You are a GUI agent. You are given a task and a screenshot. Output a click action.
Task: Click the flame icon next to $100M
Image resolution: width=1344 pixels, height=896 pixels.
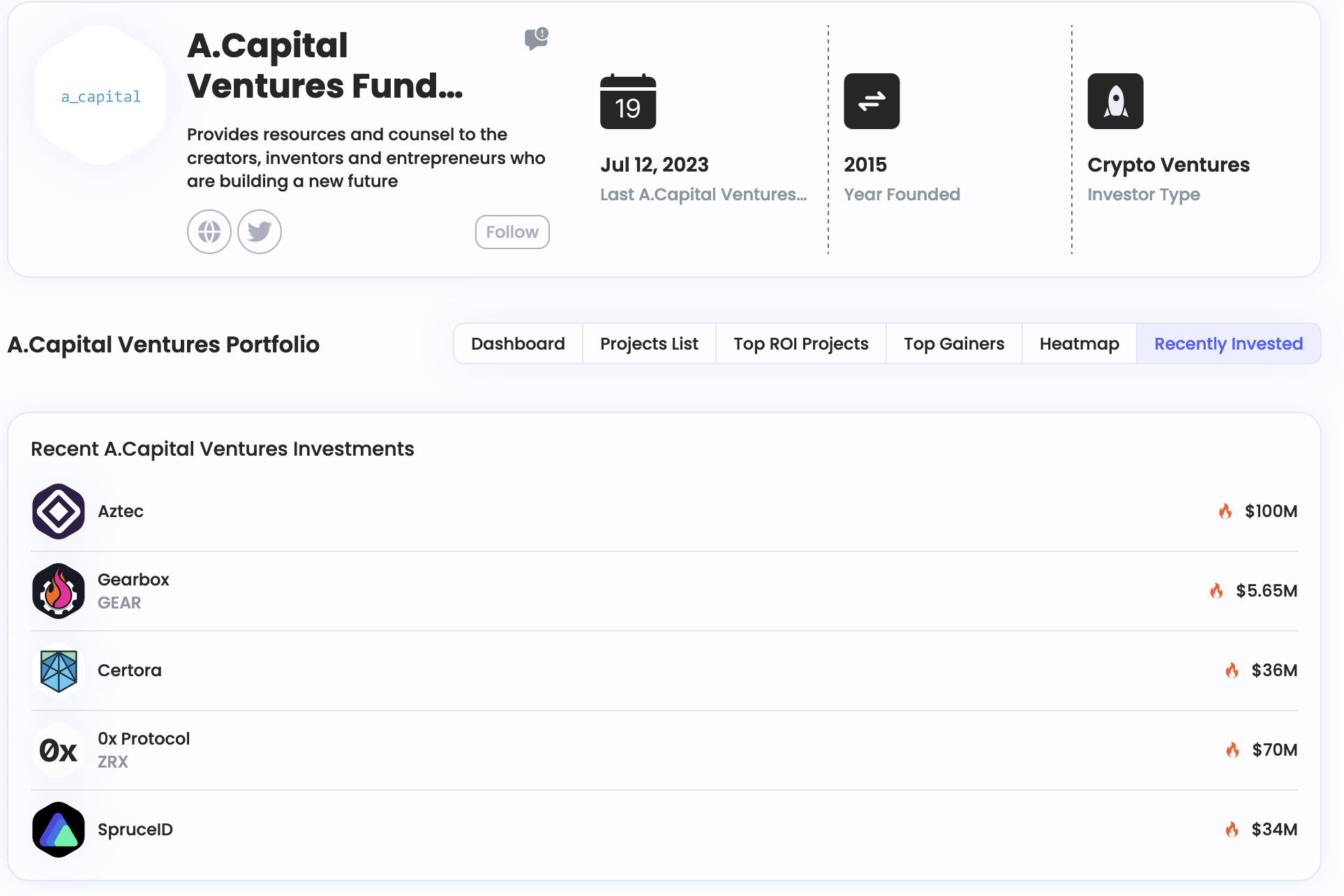[x=1225, y=512]
